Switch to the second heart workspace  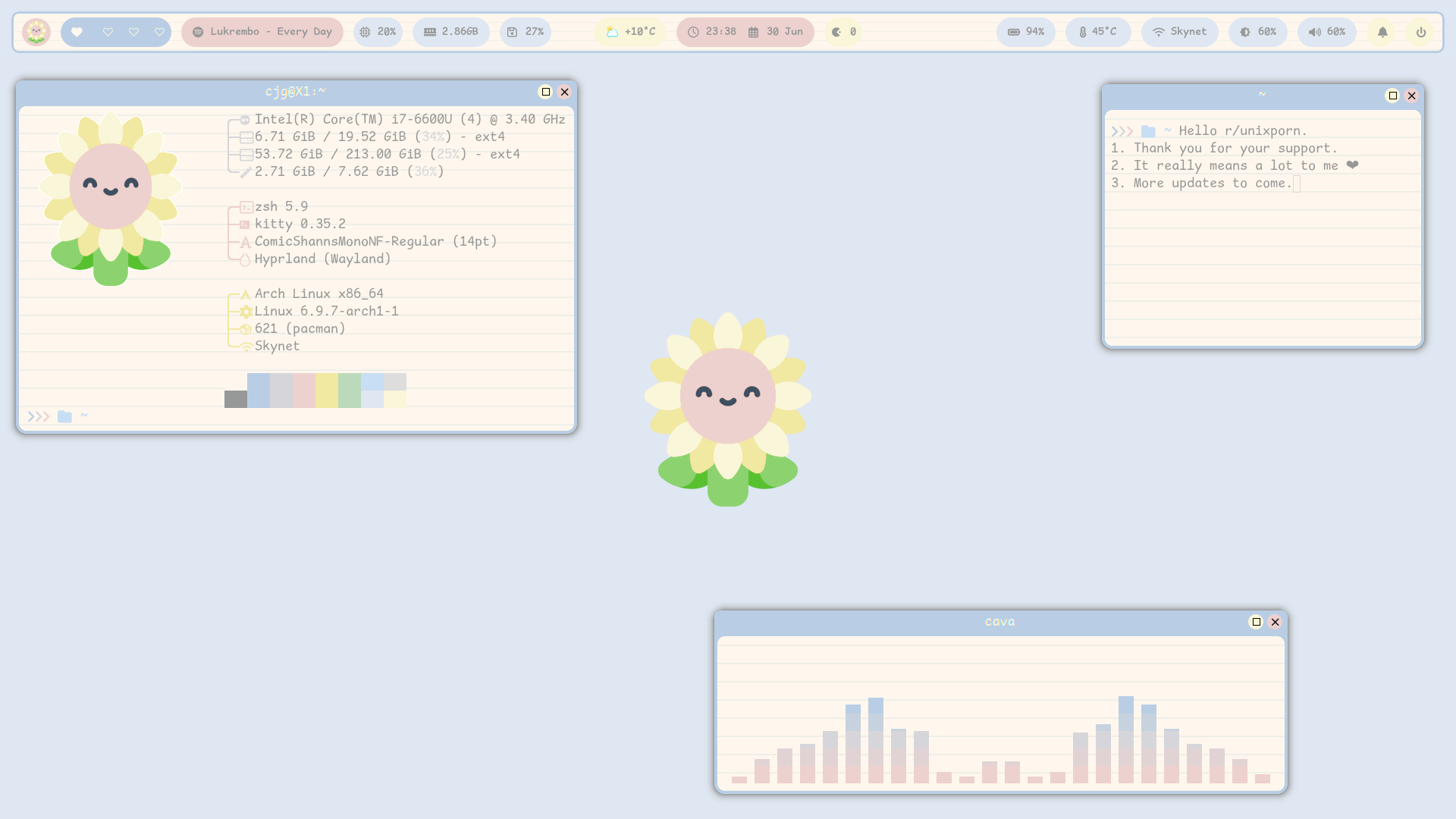(x=108, y=32)
